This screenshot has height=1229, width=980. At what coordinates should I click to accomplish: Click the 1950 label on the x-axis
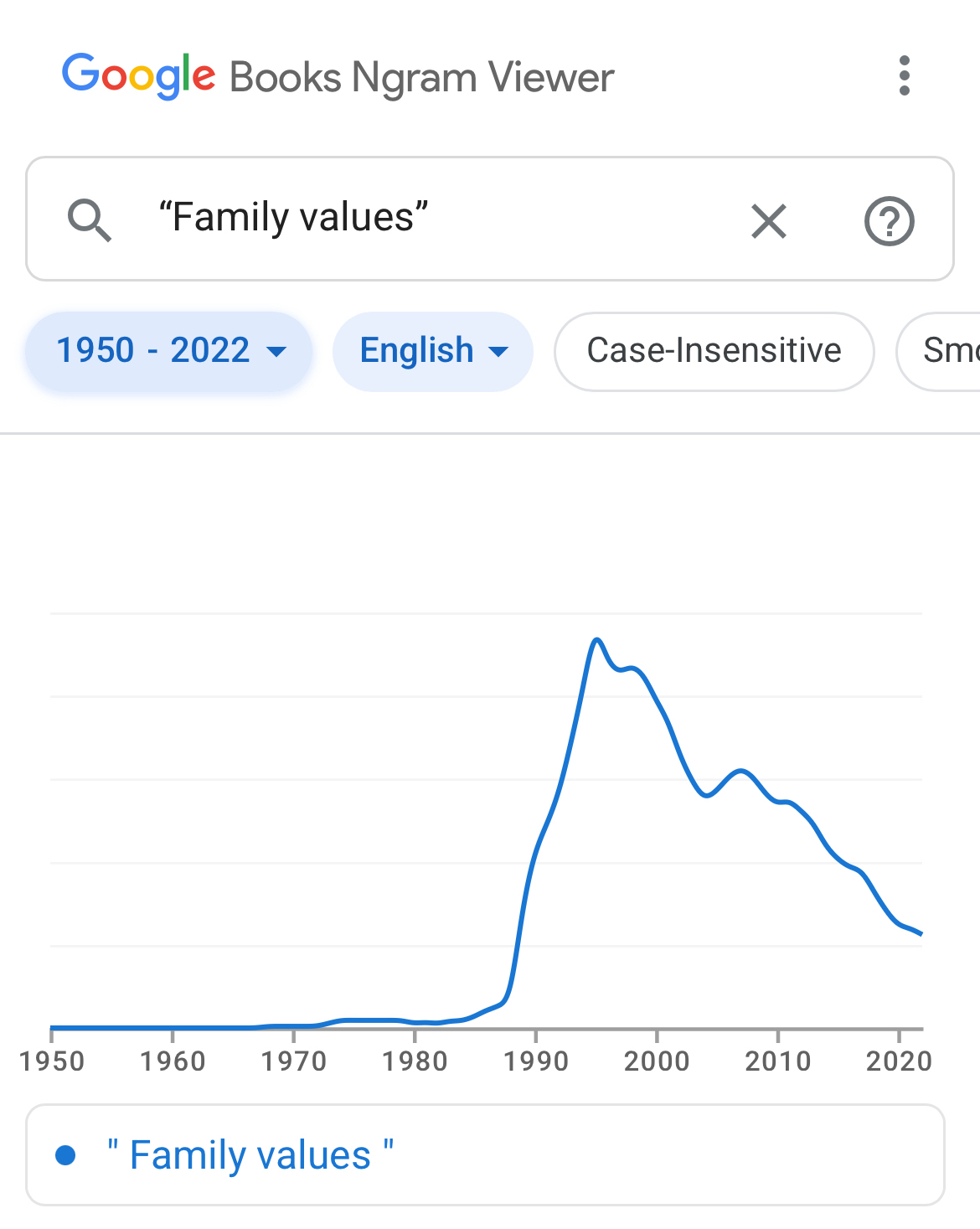[x=52, y=1061]
